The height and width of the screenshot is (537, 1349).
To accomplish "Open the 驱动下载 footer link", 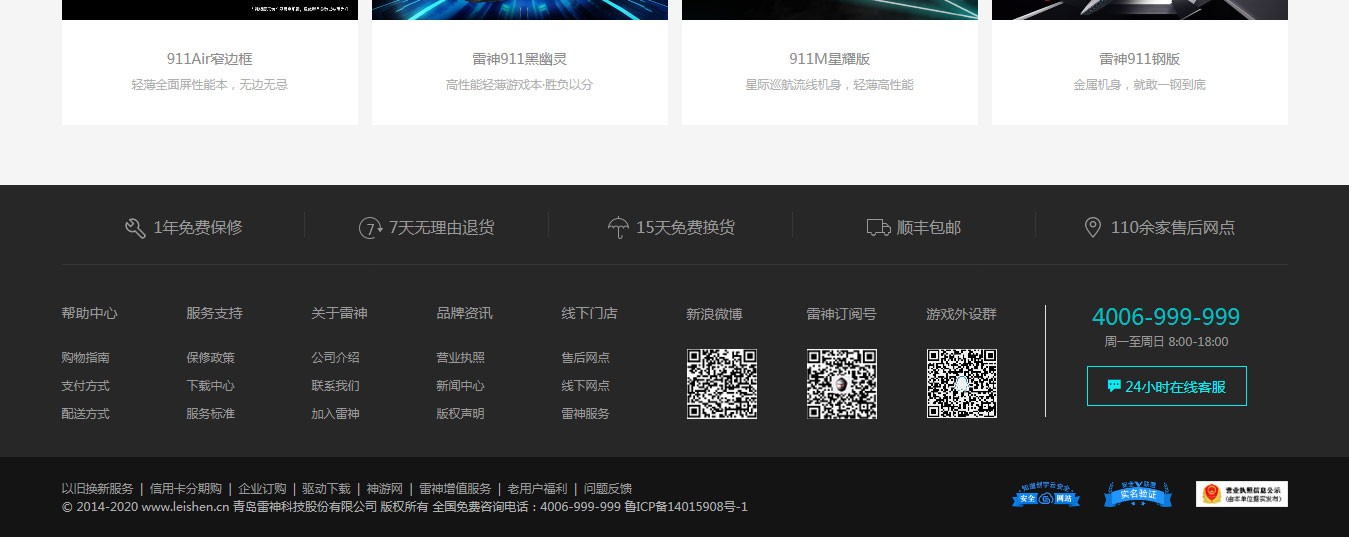I will click(x=327, y=489).
